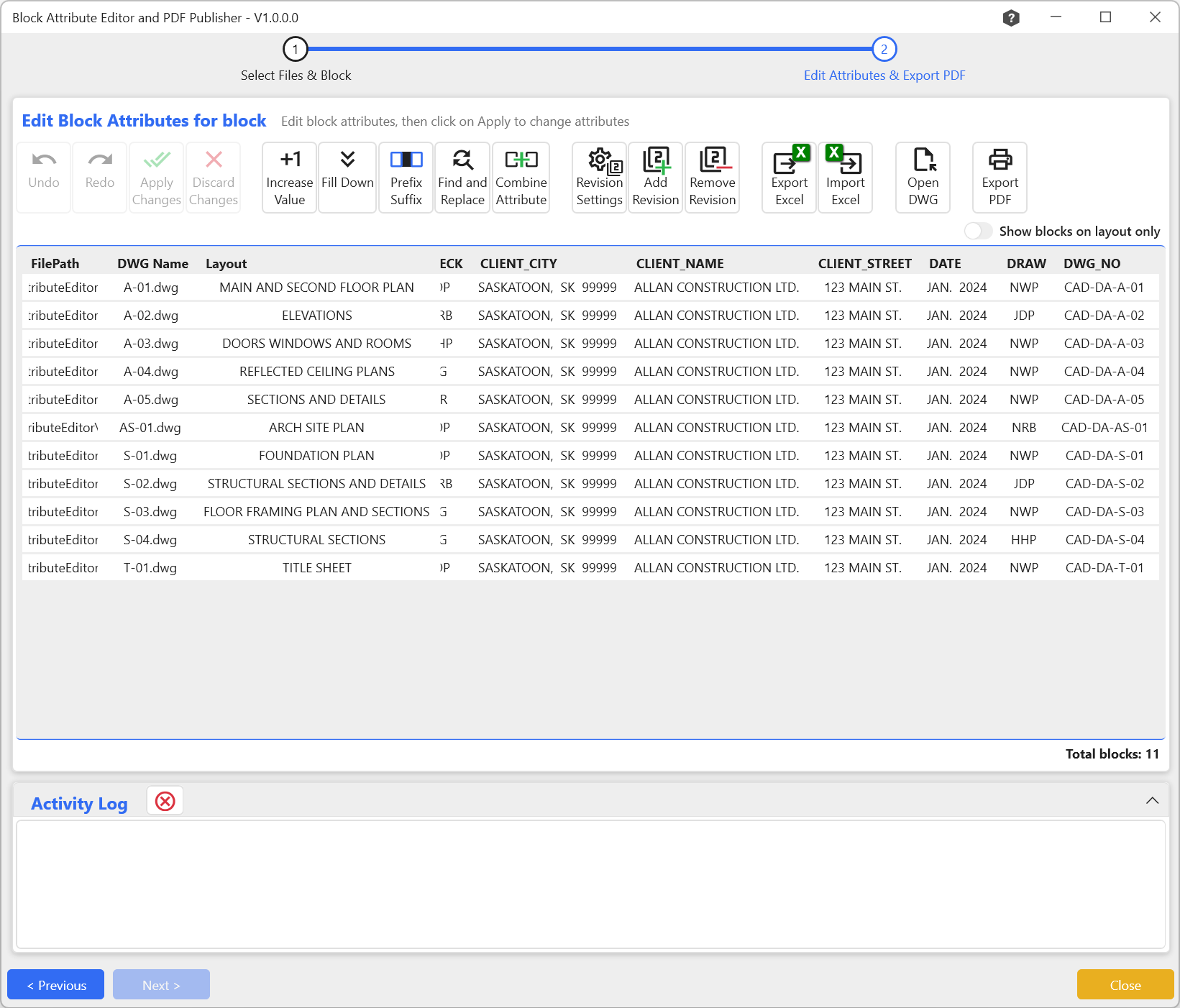Open DWG file from toolbar

[923, 178]
